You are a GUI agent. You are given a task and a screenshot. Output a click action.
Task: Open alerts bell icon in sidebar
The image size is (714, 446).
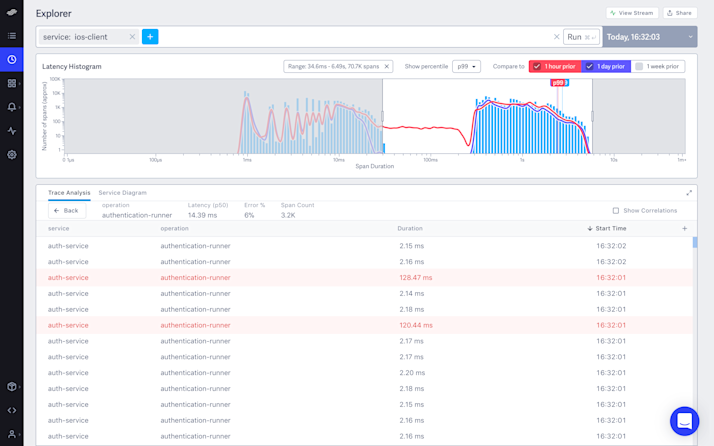click(x=11, y=107)
